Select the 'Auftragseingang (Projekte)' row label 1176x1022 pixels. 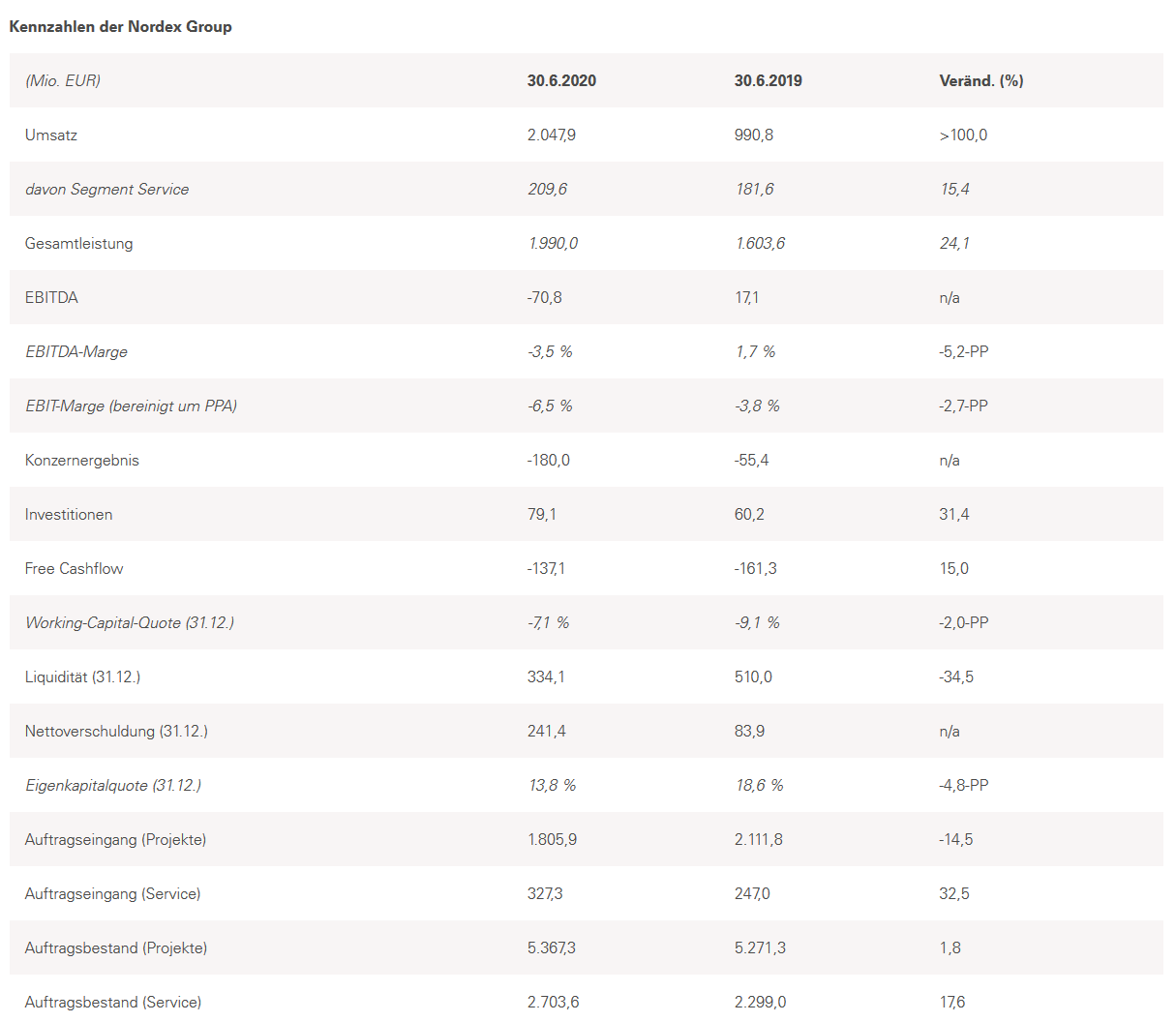coord(115,840)
